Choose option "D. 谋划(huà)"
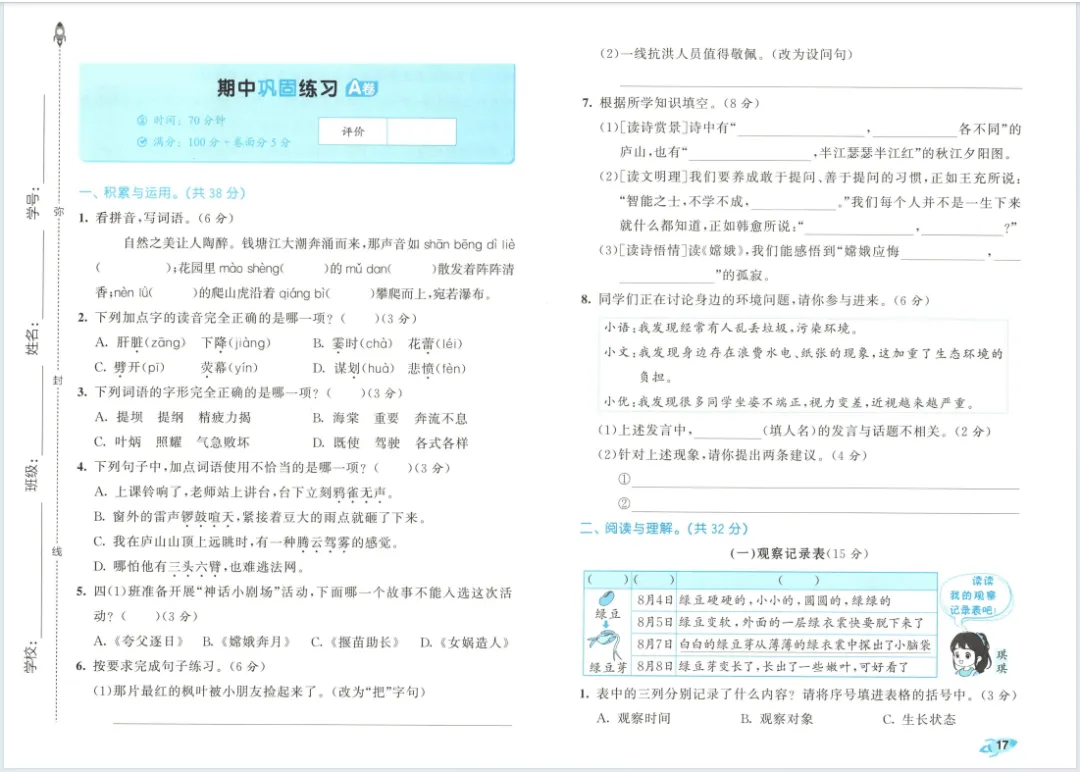Viewport: 1080px width, 772px height. coord(354,368)
